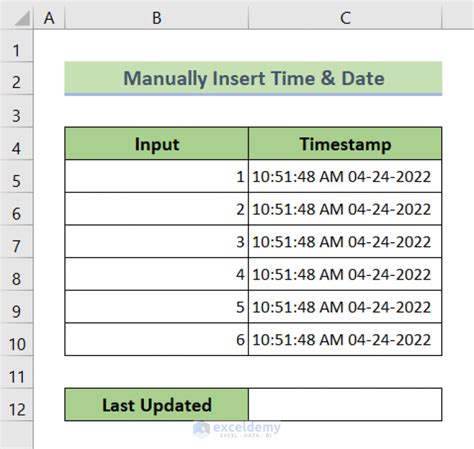This screenshot has height=449, width=474.
Task: Select row 6 header
Action: 16,209
